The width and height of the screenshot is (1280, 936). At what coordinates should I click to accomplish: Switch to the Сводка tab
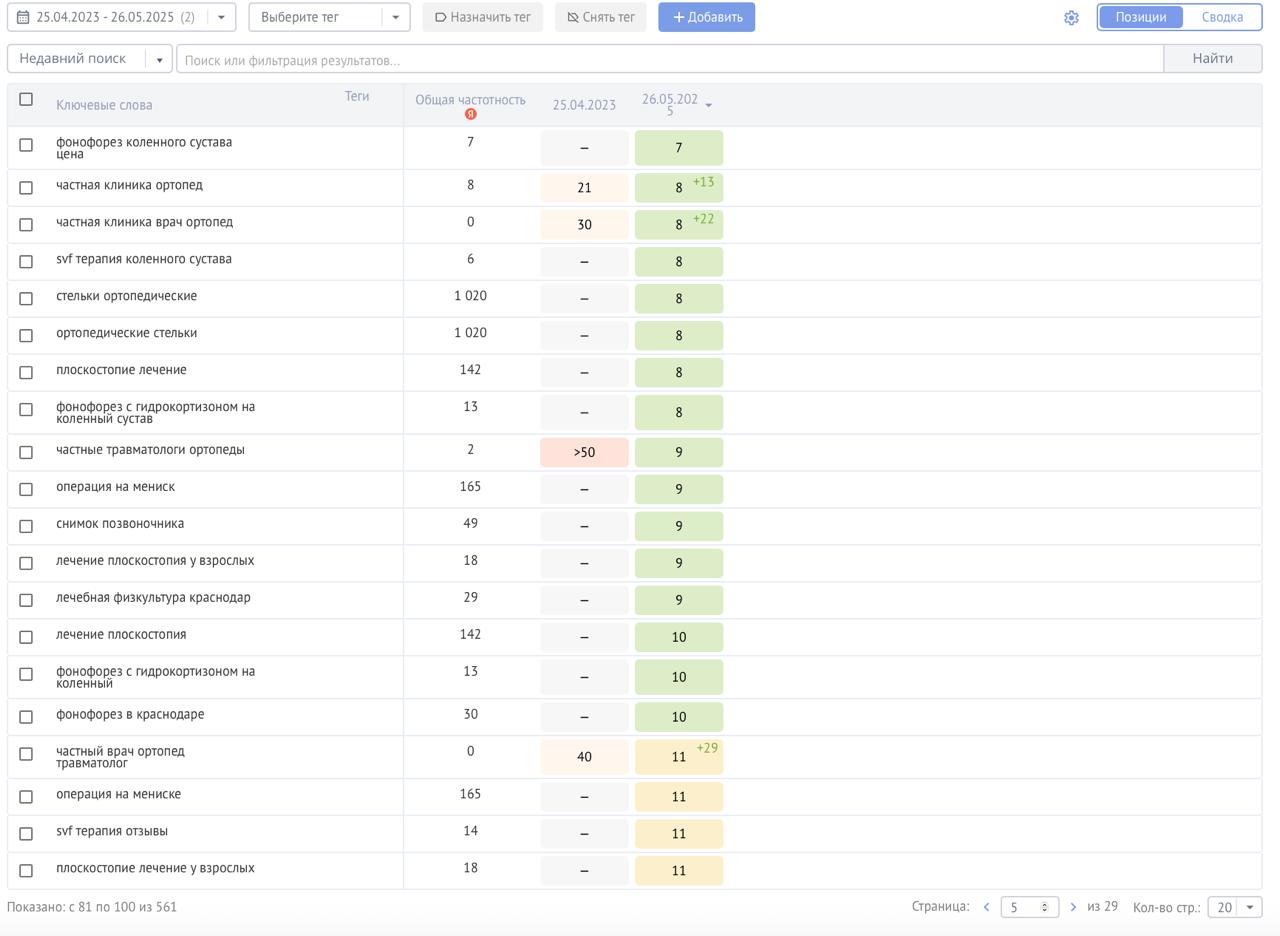(1222, 17)
